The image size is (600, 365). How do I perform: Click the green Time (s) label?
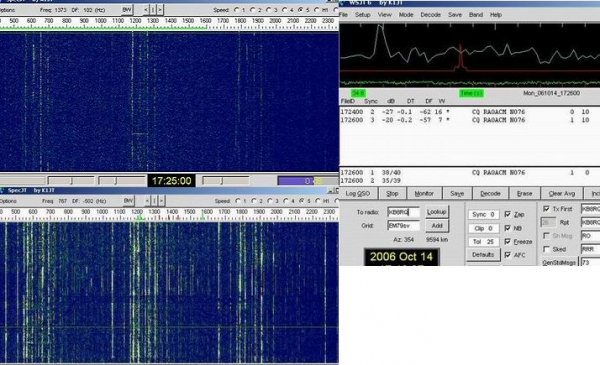(x=471, y=93)
